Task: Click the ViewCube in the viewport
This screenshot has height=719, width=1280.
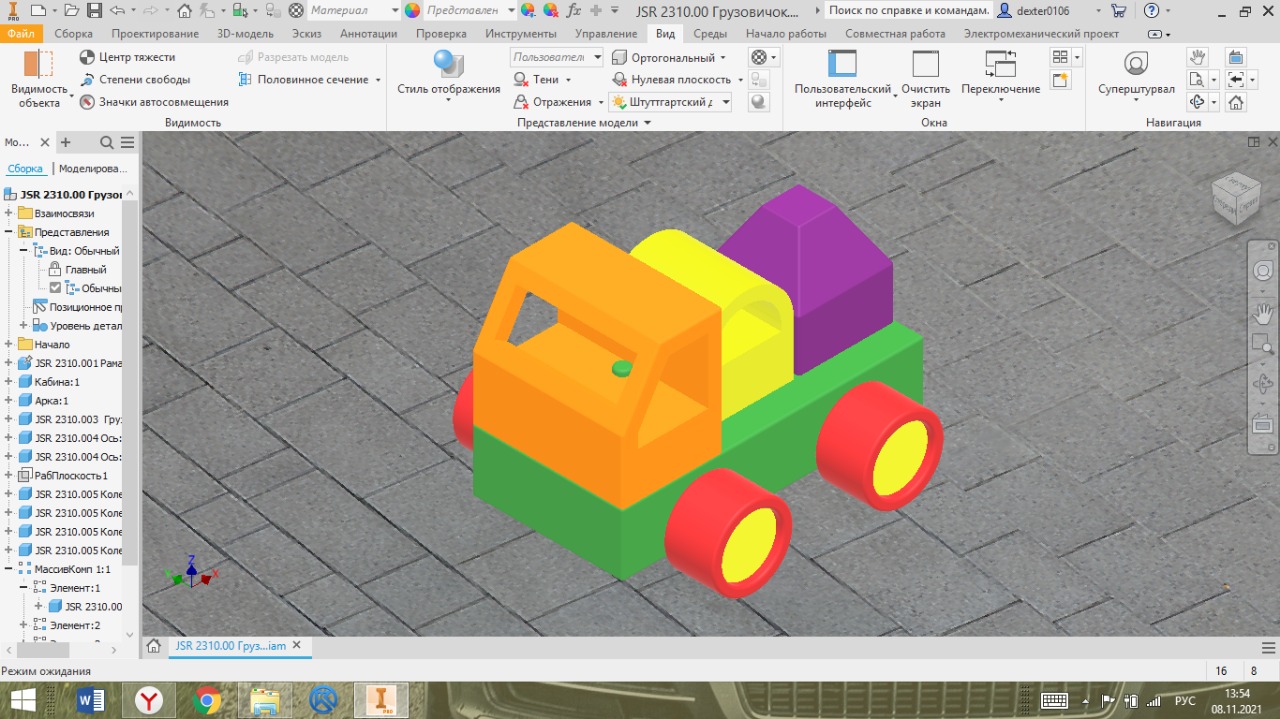Action: point(1236,196)
